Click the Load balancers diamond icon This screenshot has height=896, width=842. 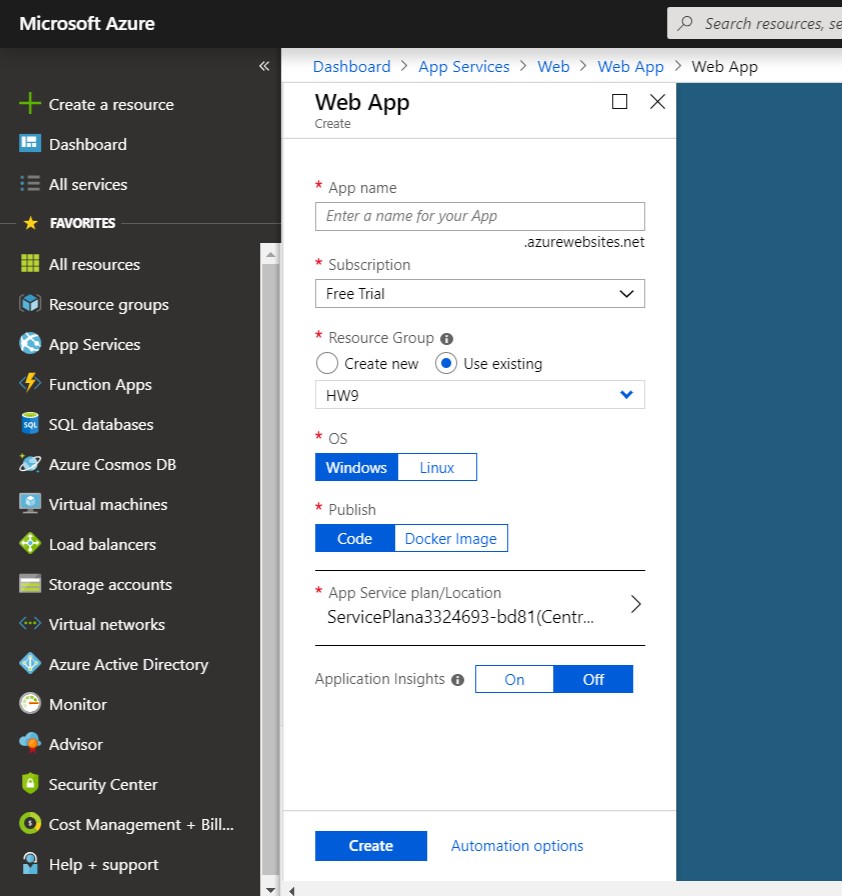point(30,544)
